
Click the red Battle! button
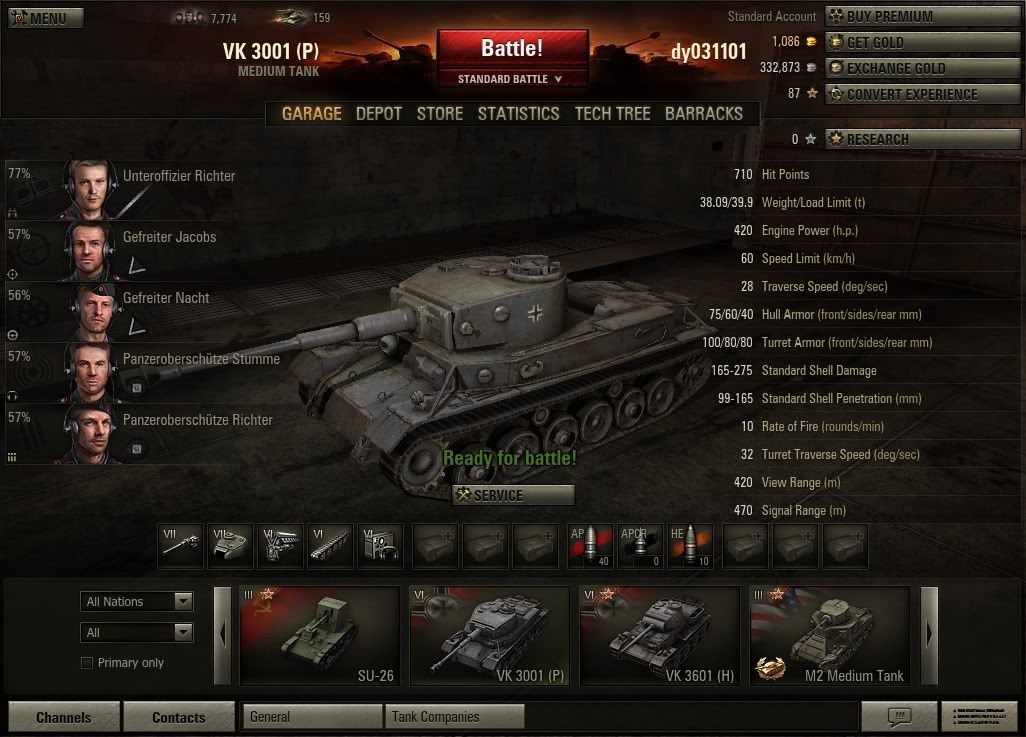click(x=513, y=49)
